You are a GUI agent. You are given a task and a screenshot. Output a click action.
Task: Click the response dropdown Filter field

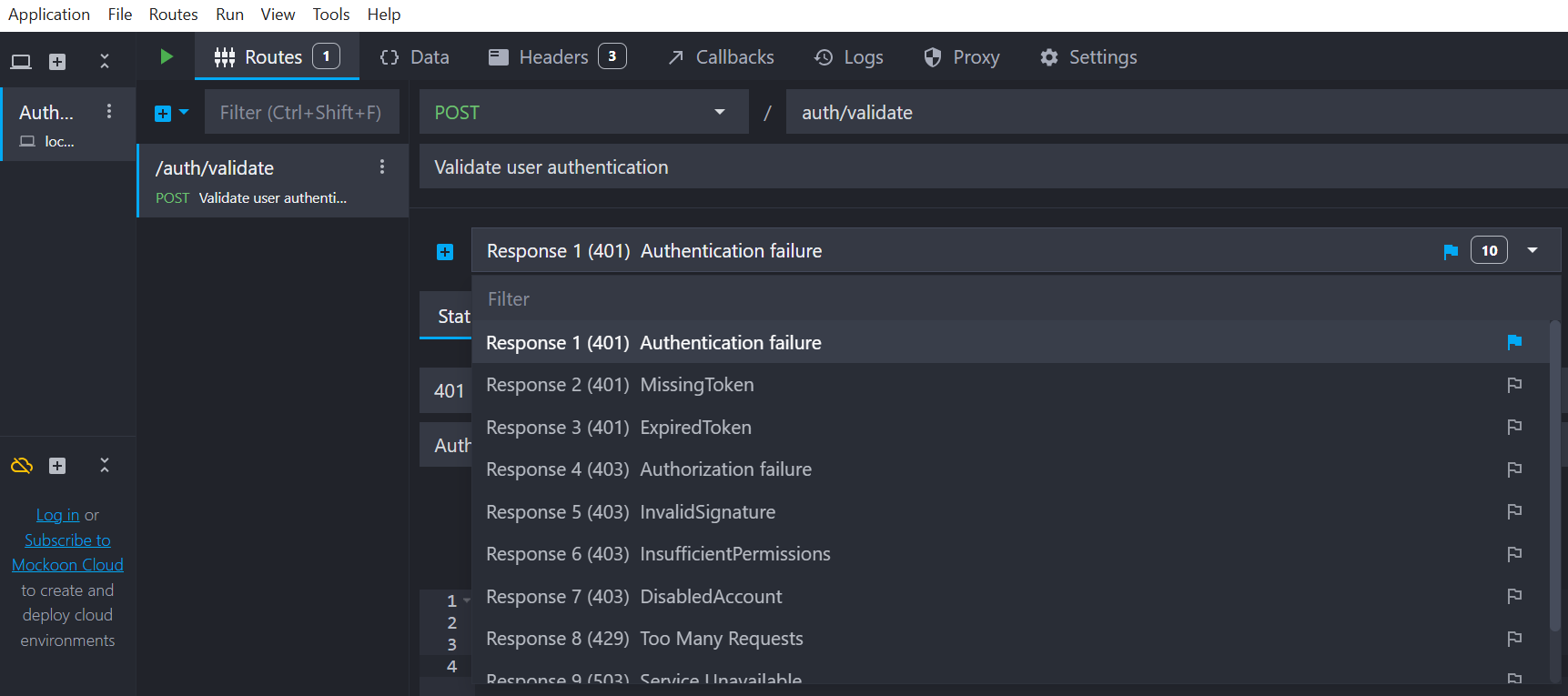click(x=1016, y=298)
